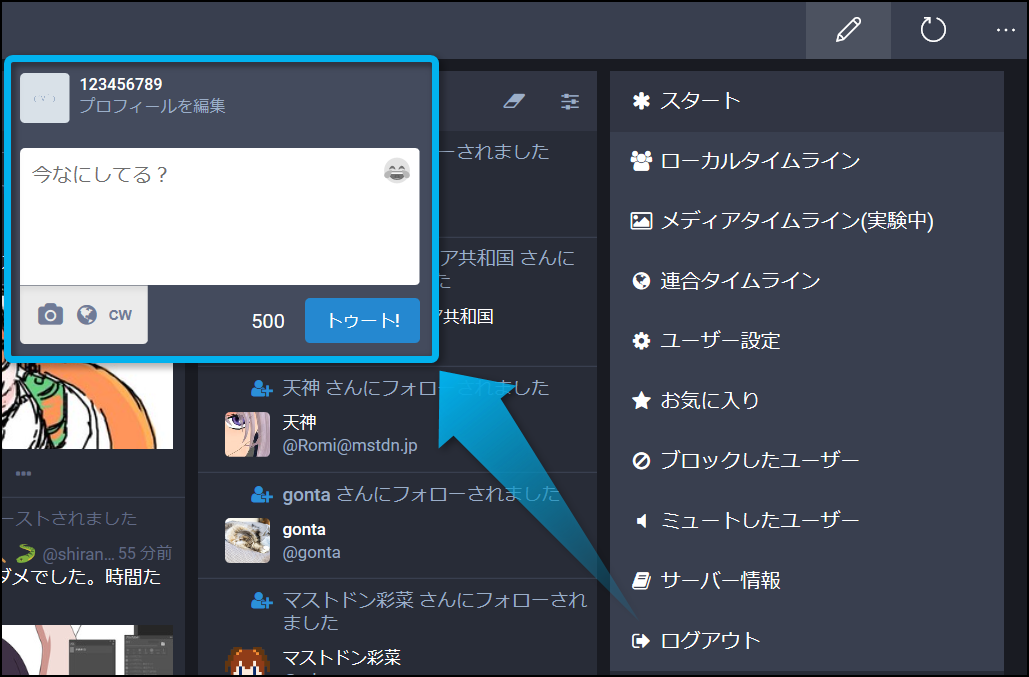Select 連合タイムライン menu item
1029x677 pixels.
[740, 281]
